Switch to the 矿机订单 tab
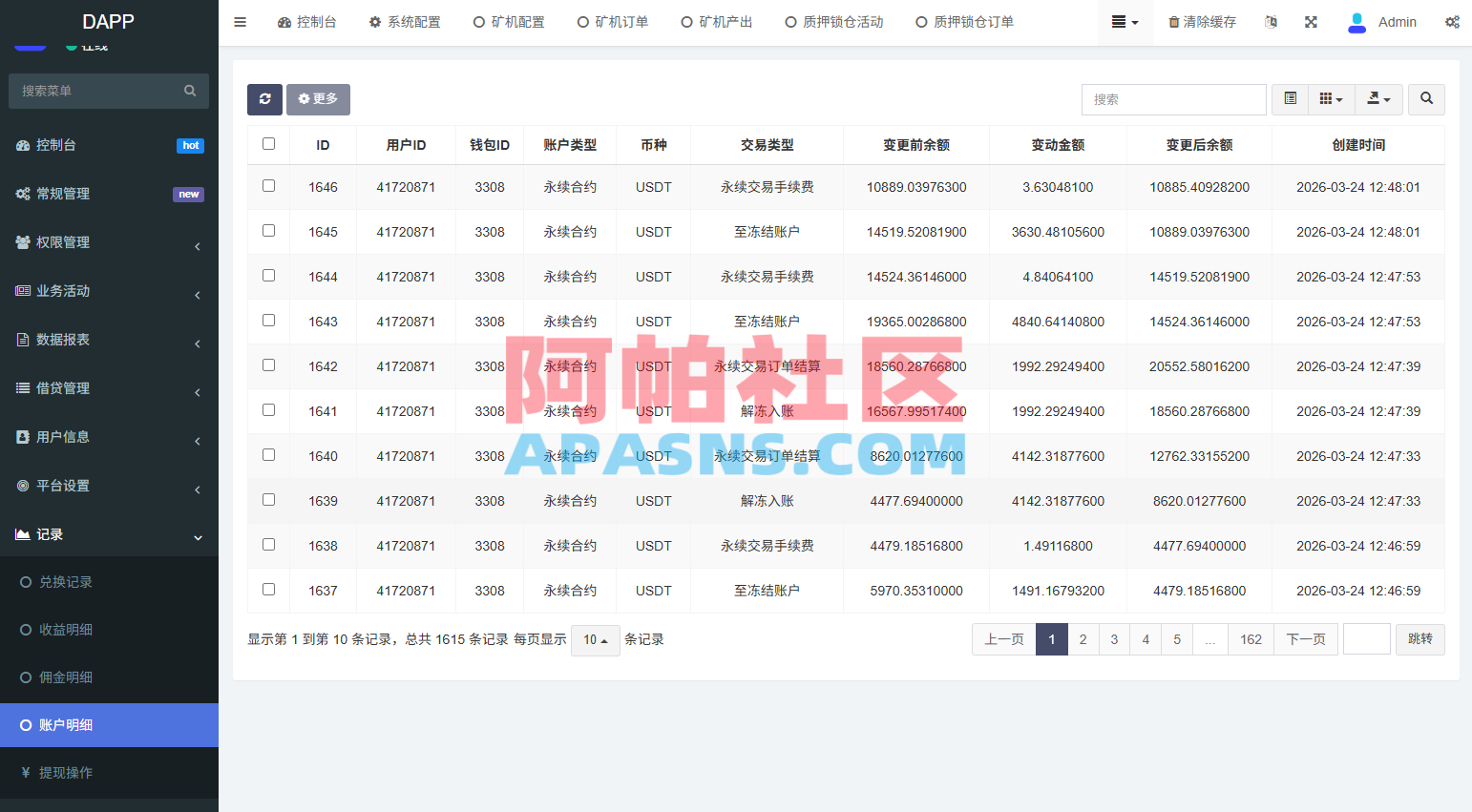 pos(613,22)
